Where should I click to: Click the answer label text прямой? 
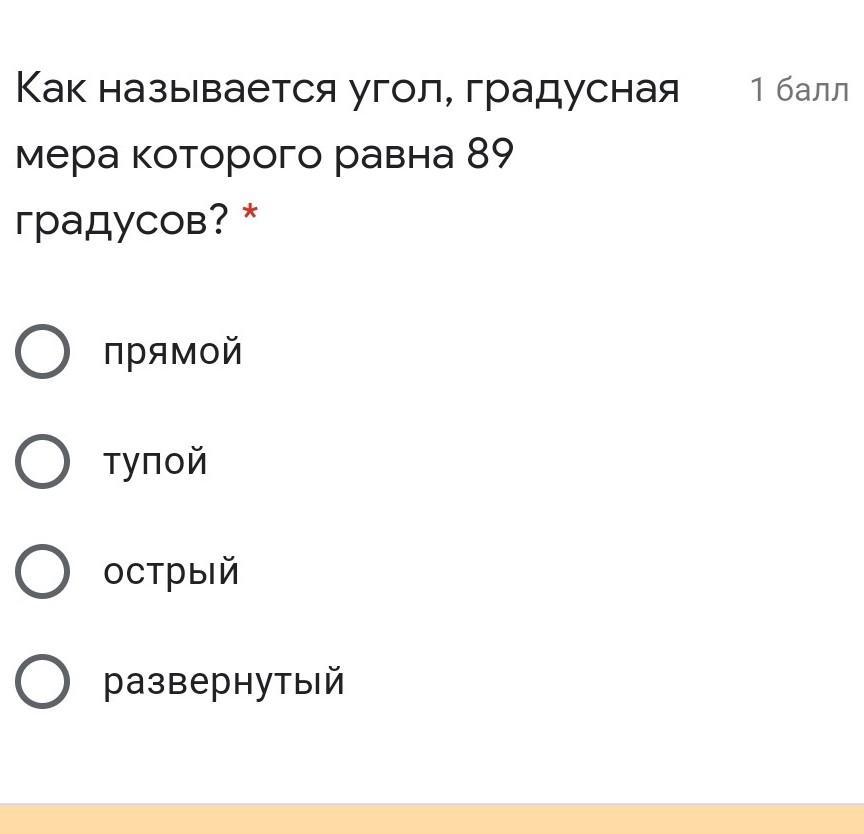[x=173, y=353]
